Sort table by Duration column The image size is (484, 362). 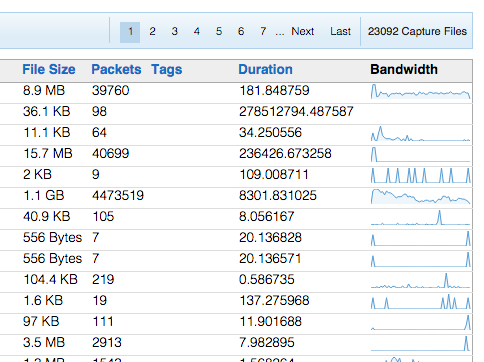click(x=265, y=70)
